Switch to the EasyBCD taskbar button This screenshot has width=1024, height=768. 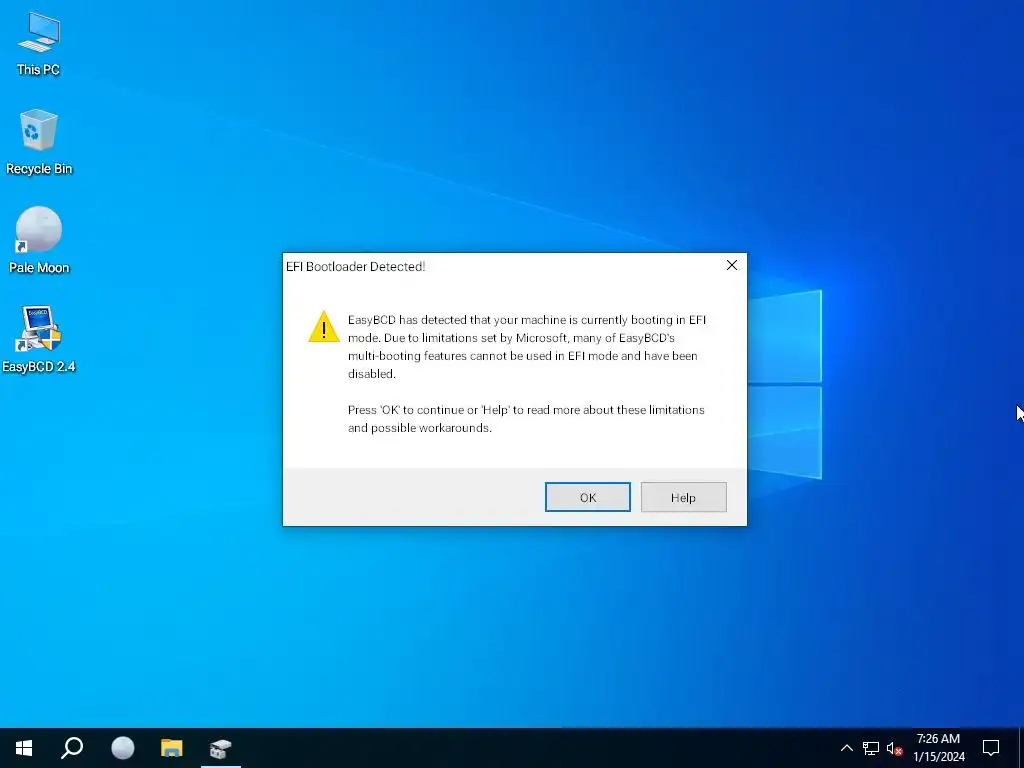221,748
